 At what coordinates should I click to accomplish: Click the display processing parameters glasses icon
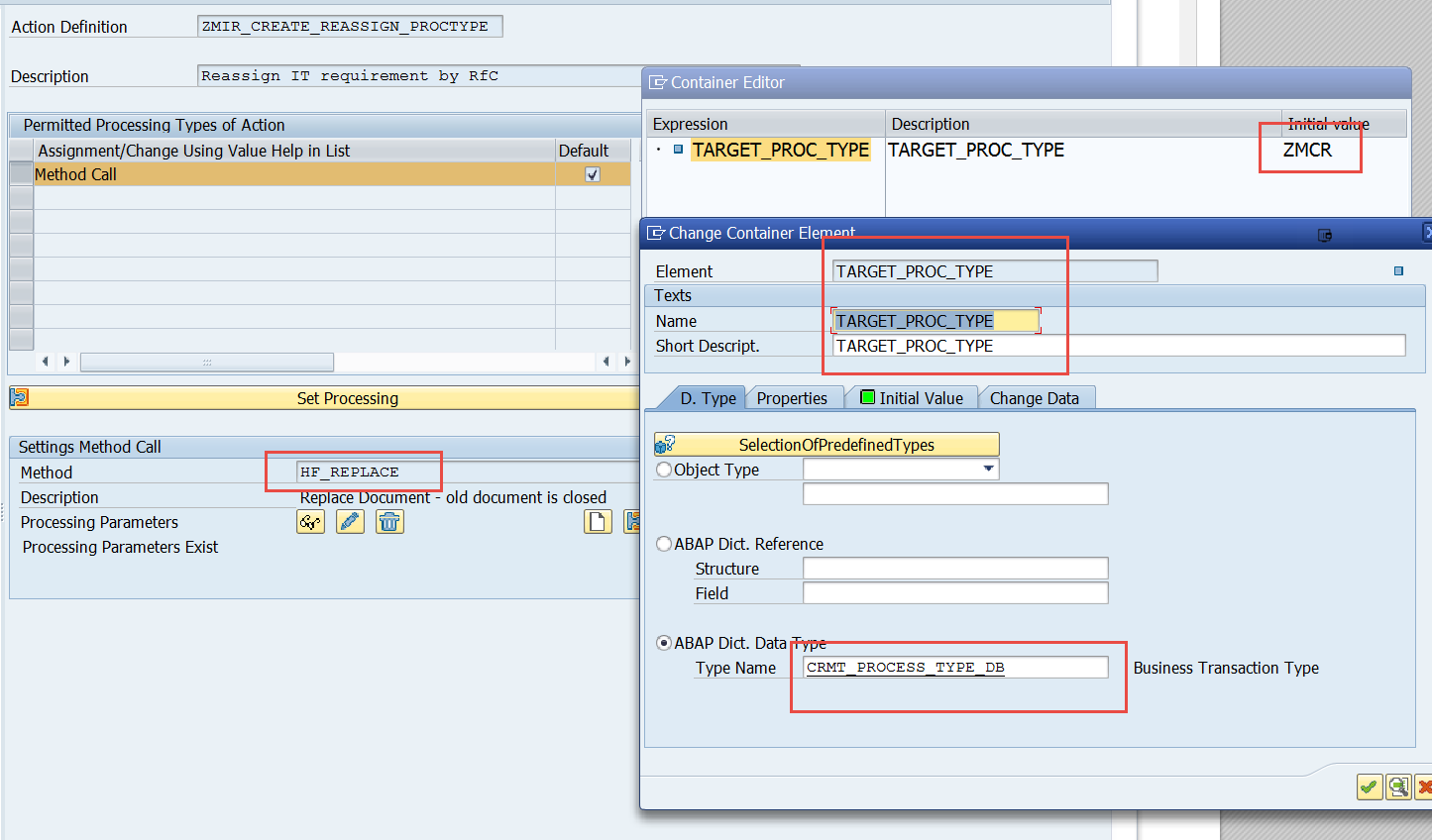[x=310, y=522]
